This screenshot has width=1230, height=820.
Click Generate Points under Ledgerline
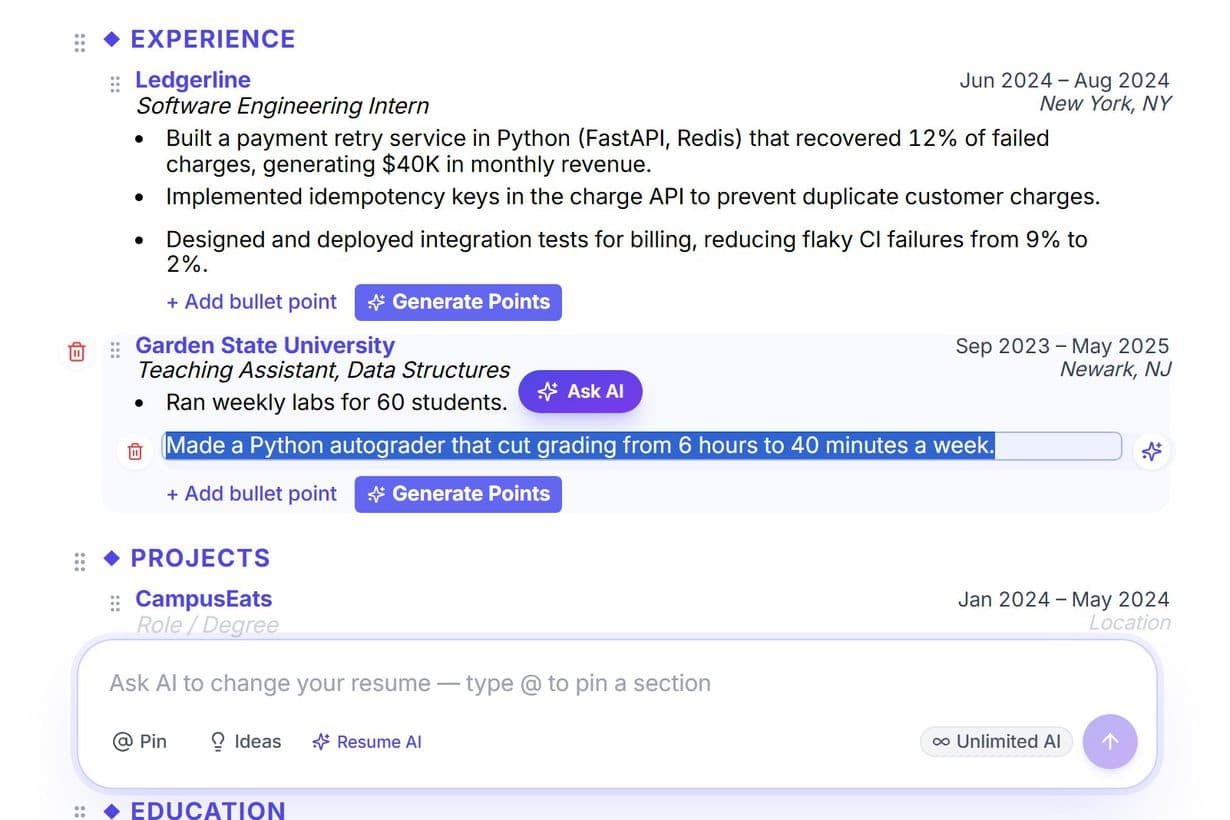pyautogui.click(x=458, y=302)
